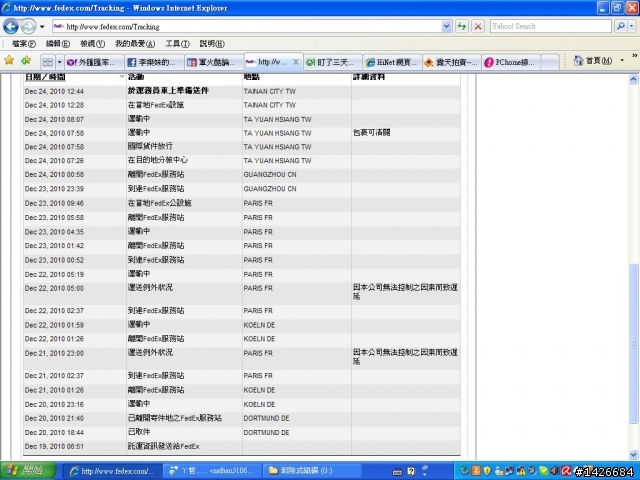The height and width of the screenshot is (480, 640).
Task: Click the page scrollbar up arrow
Action: tap(633, 79)
